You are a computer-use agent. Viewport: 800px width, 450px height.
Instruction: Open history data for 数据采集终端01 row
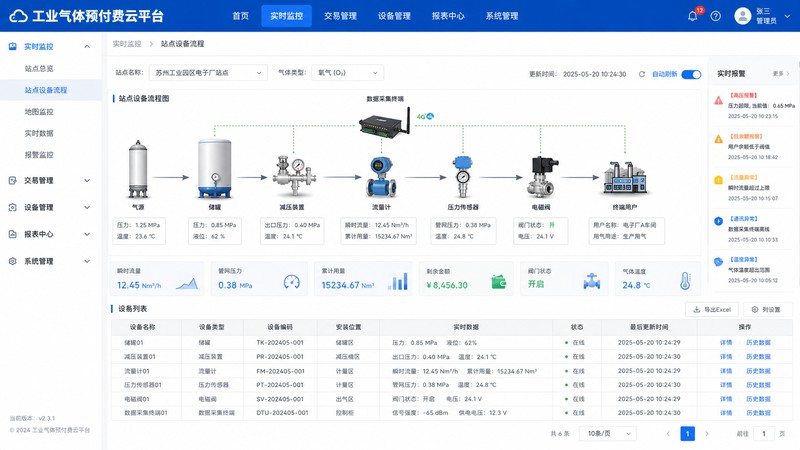click(758, 413)
